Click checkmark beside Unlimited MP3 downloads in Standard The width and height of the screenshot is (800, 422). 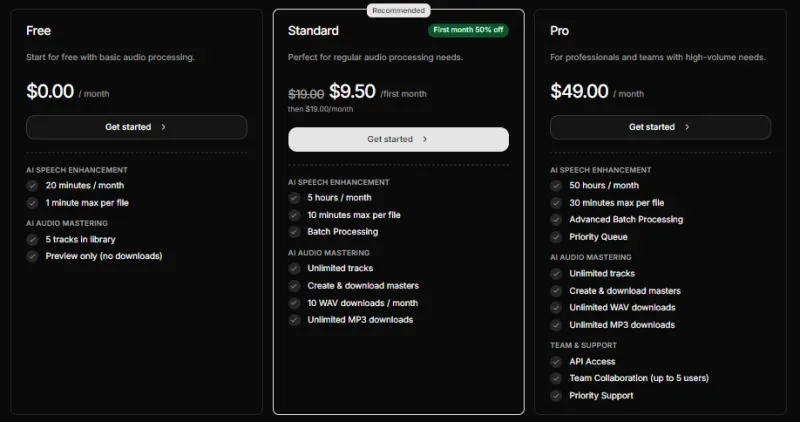pyautogui.click(x=294, y=320)
